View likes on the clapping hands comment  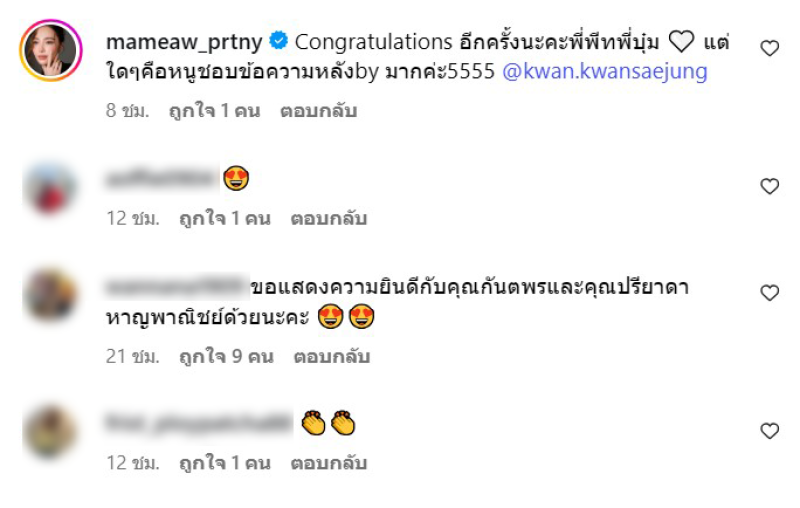(x=224, y=463)
